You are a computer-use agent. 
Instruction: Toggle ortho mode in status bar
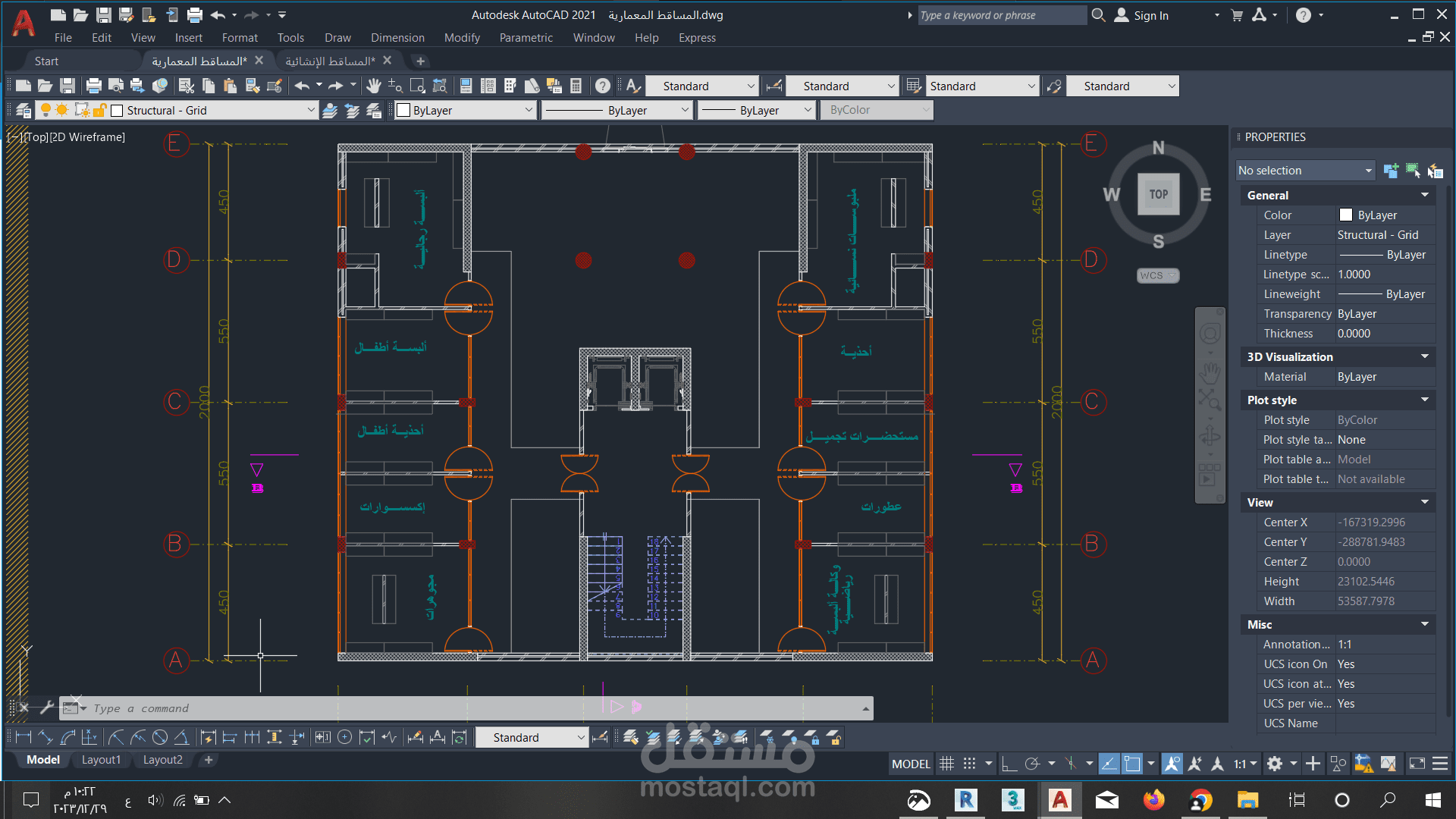(x=1009, y=764)
